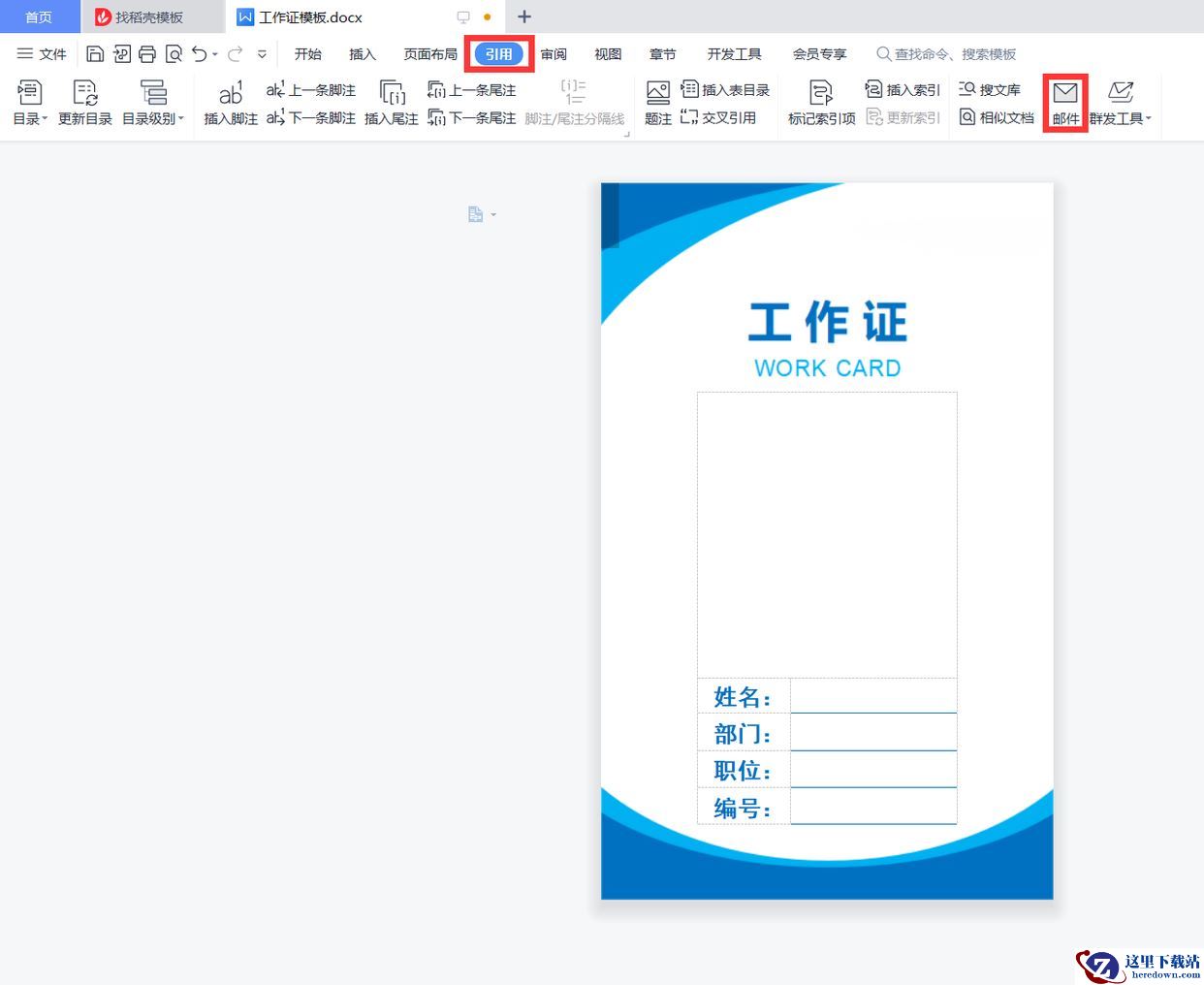This screenshot has height=985, width=1204.
Task: Open quick access toolbar customize arrow
Action: (262, 54)
